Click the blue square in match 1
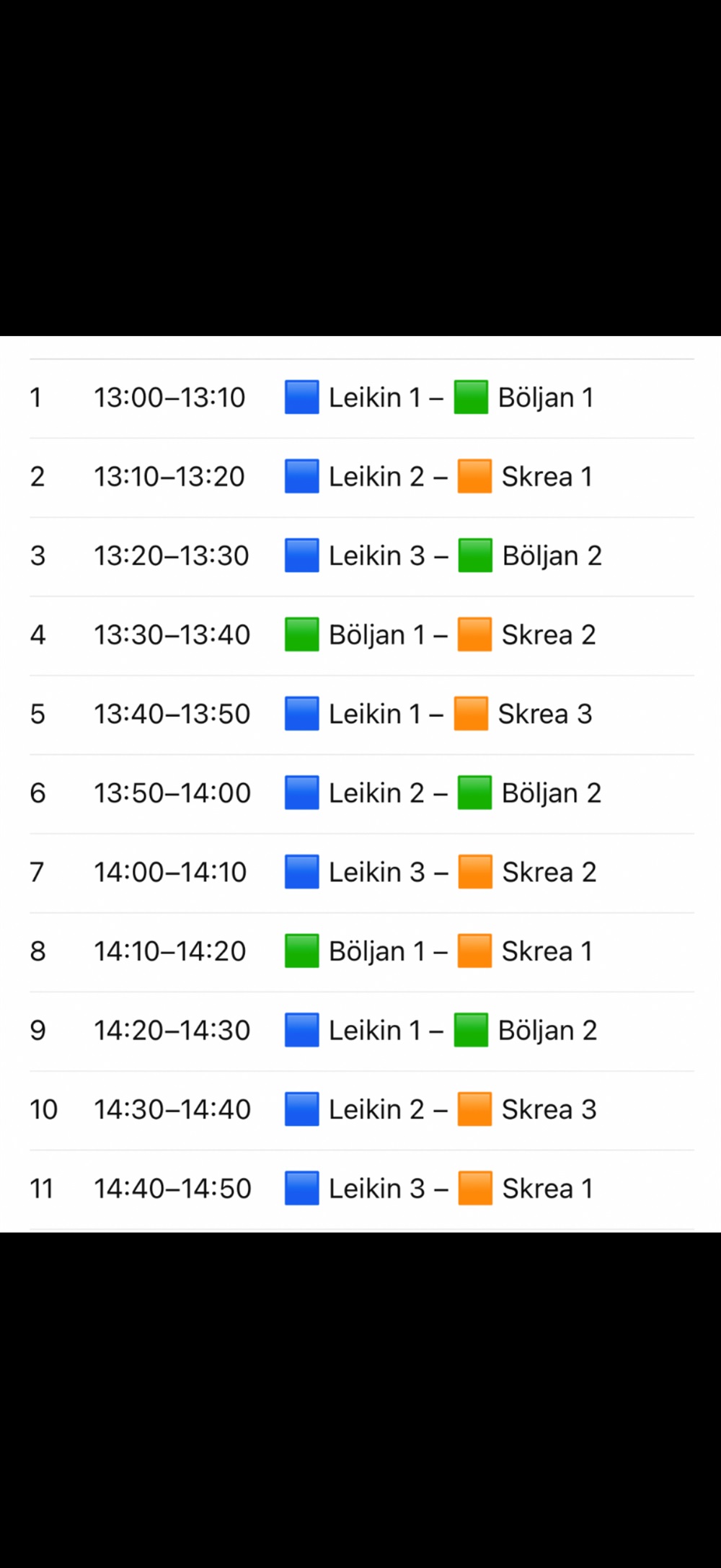This screenshot has width=721, height=1568. click(301, 397)
